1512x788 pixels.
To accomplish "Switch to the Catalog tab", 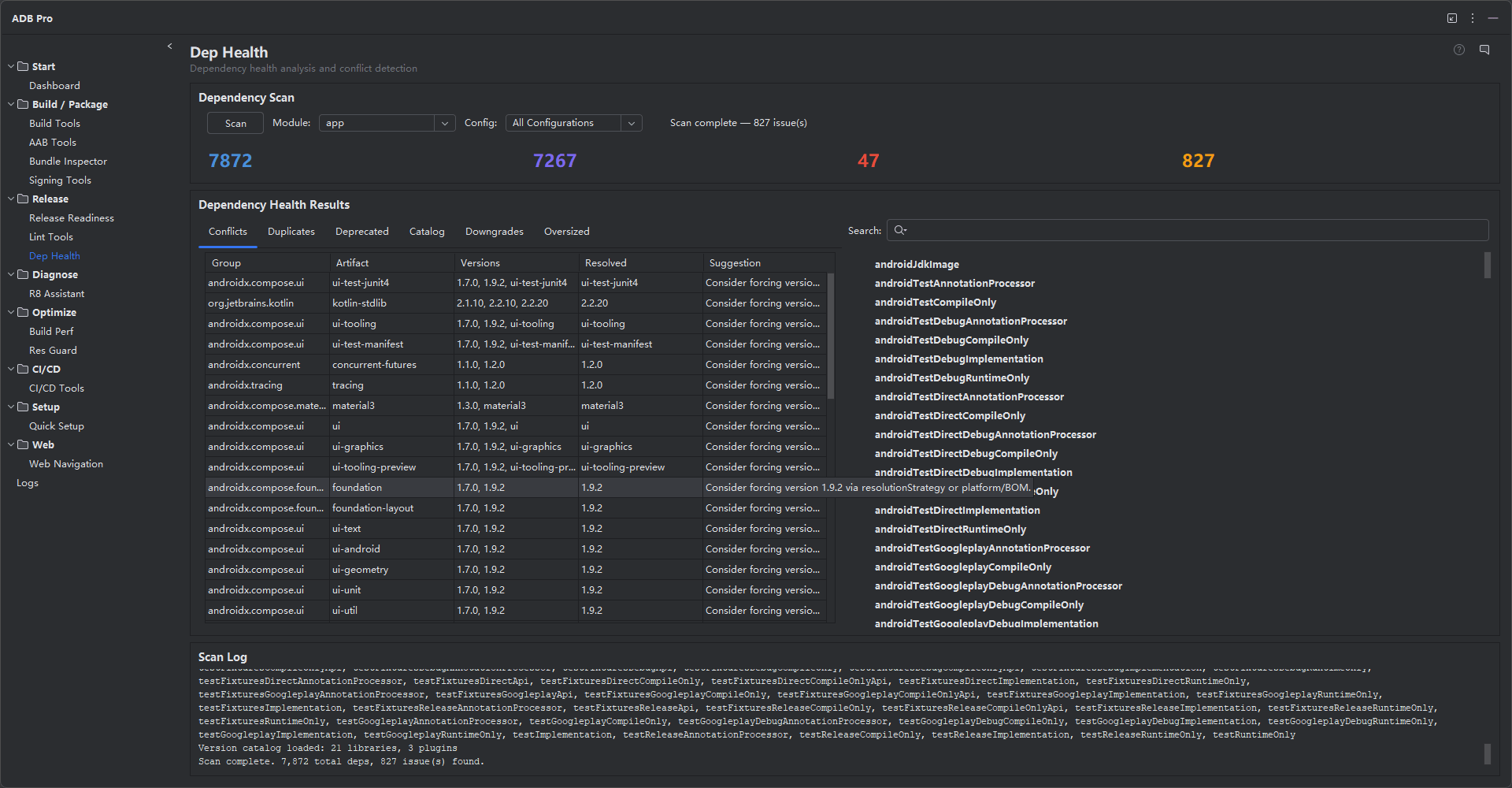I will [427, 232].
